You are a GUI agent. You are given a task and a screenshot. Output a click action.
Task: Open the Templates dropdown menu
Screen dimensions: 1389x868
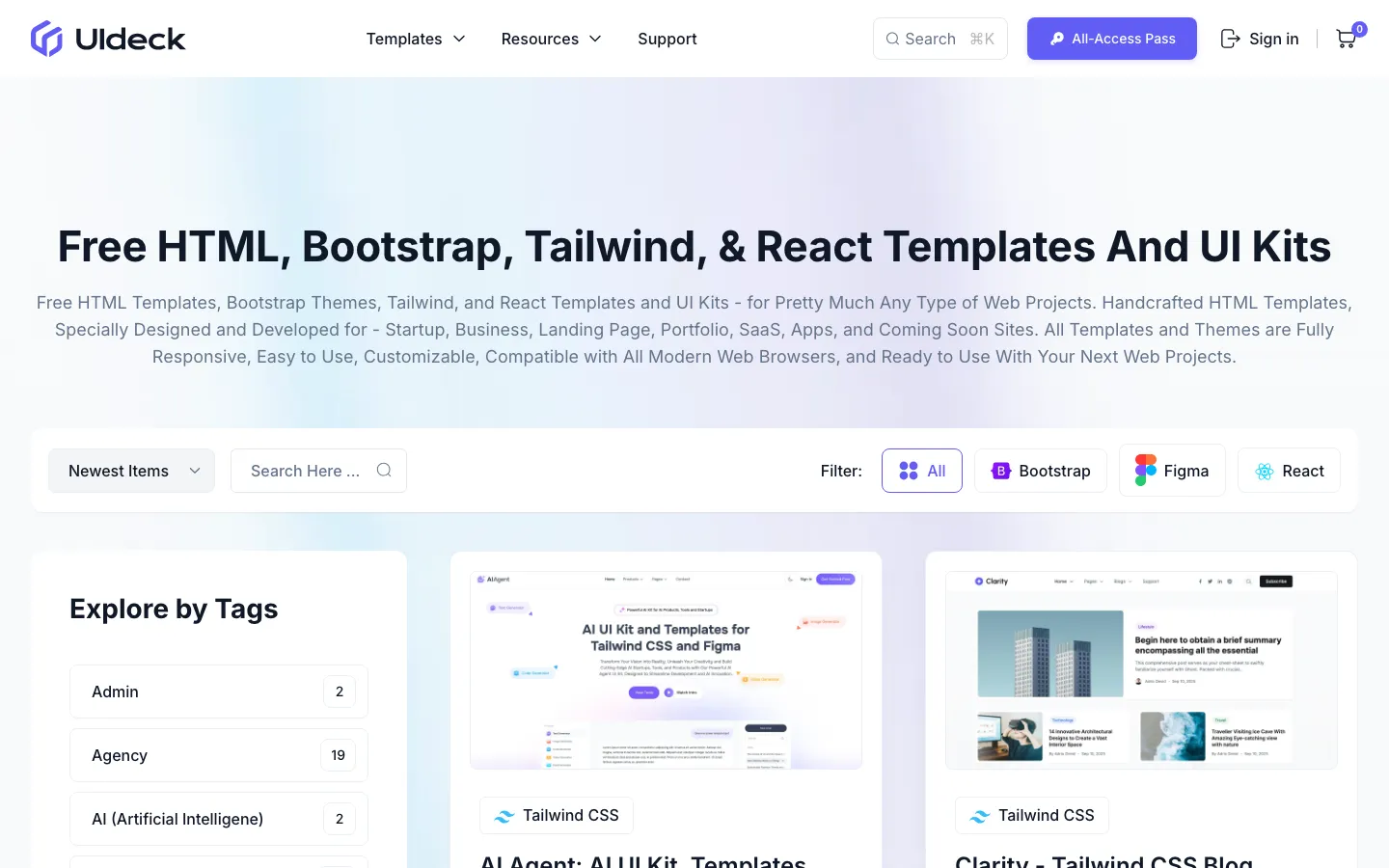point(416,39)
